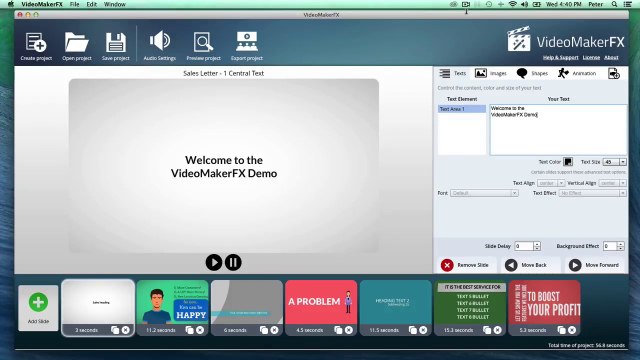Screen dimensions: 640x360
Task: Select the white 3 seconds slide thumbnail
Action: pyautogui.click(x=98, y=302)
